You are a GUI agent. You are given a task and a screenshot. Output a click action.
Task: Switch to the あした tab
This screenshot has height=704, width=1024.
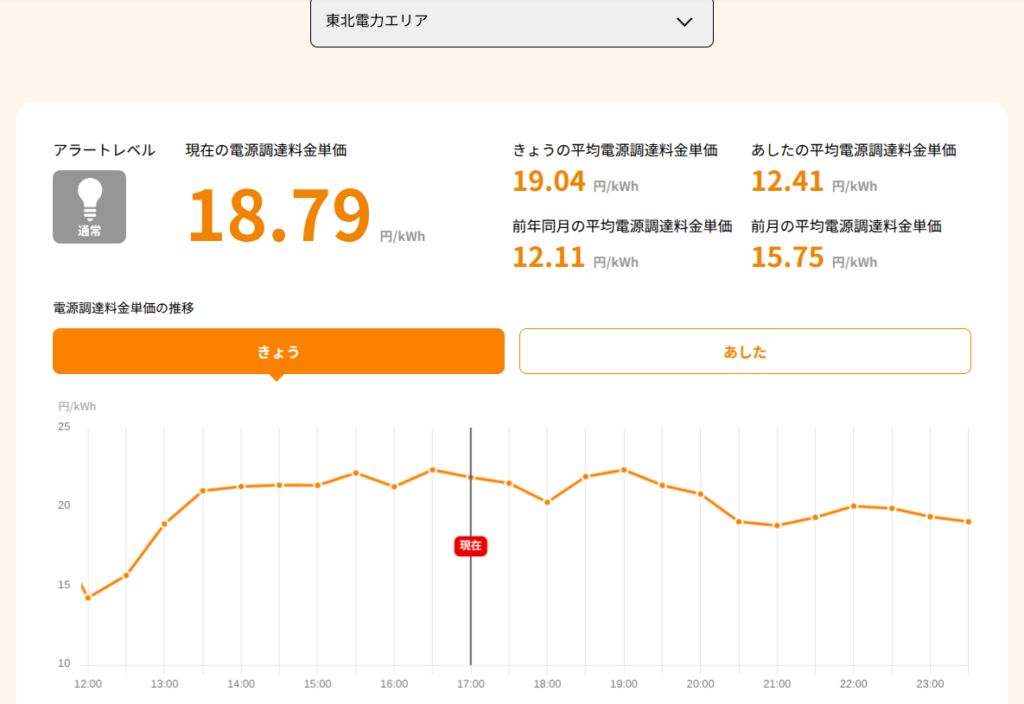point(744,351)
